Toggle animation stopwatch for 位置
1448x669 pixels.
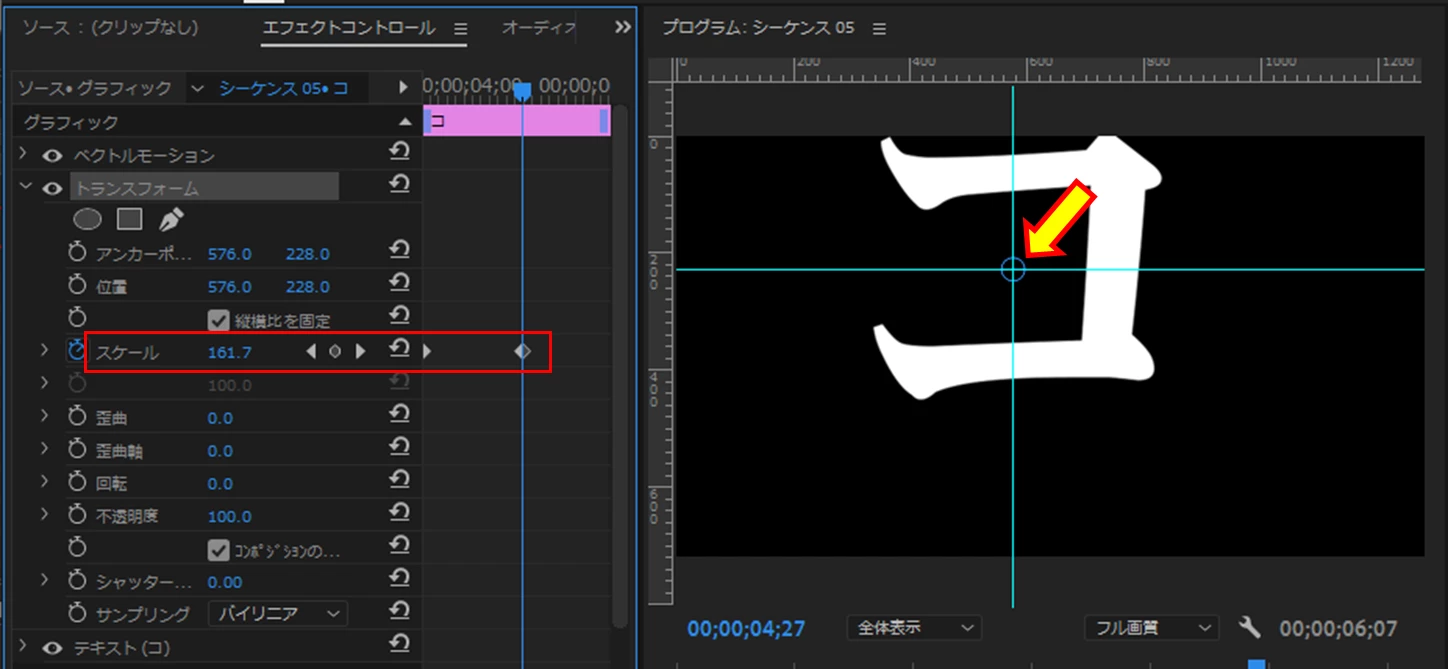78,286
